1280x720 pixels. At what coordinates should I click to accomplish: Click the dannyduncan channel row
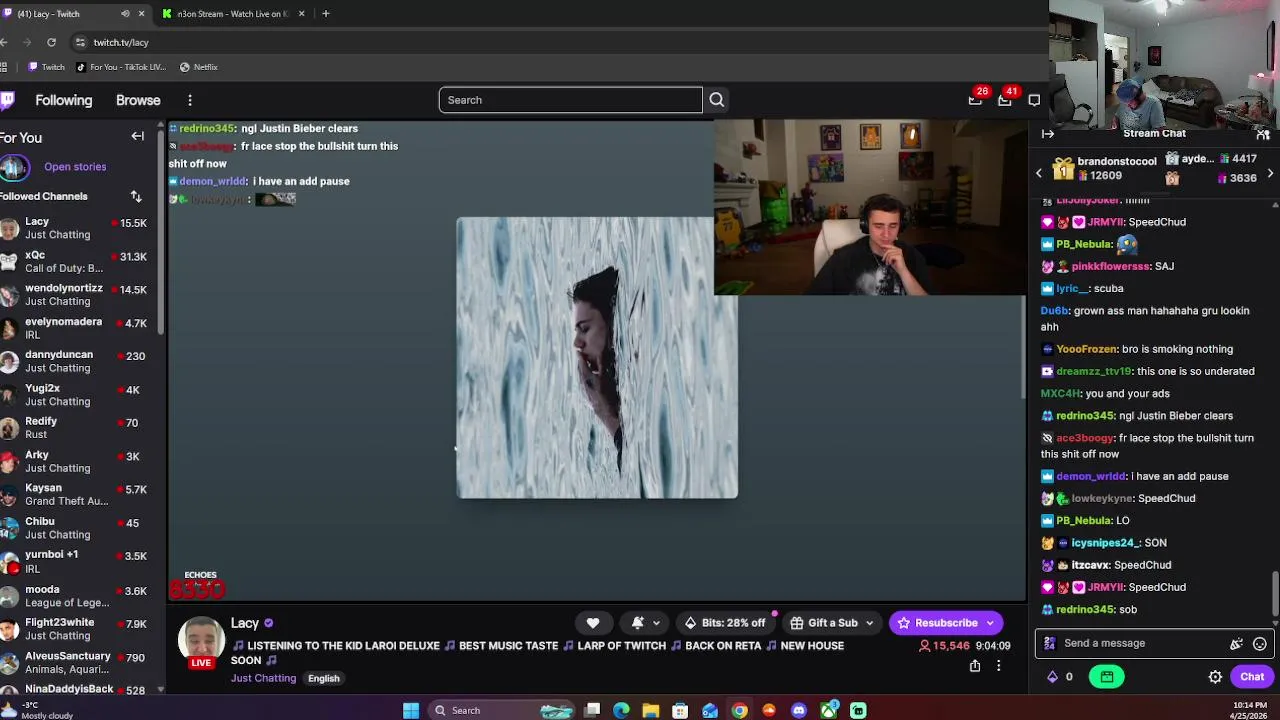[80, 362]
